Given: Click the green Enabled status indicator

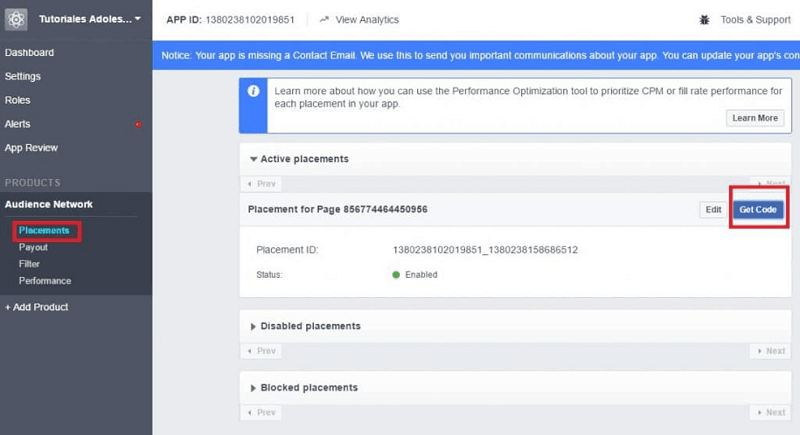Looking at the screenshot, I should [x=396, y=274].
